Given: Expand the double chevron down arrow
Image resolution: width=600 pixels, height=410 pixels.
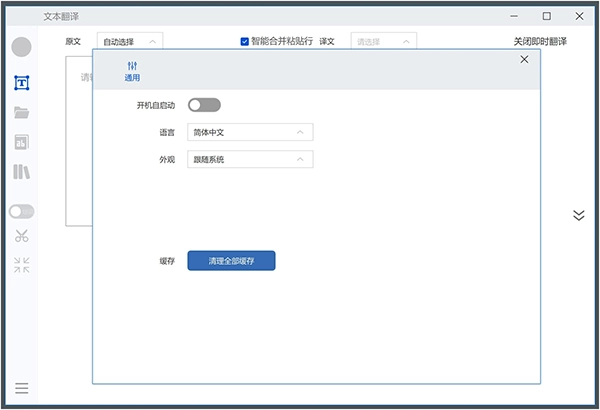Looking at the screenshot, I should (578, 215).
